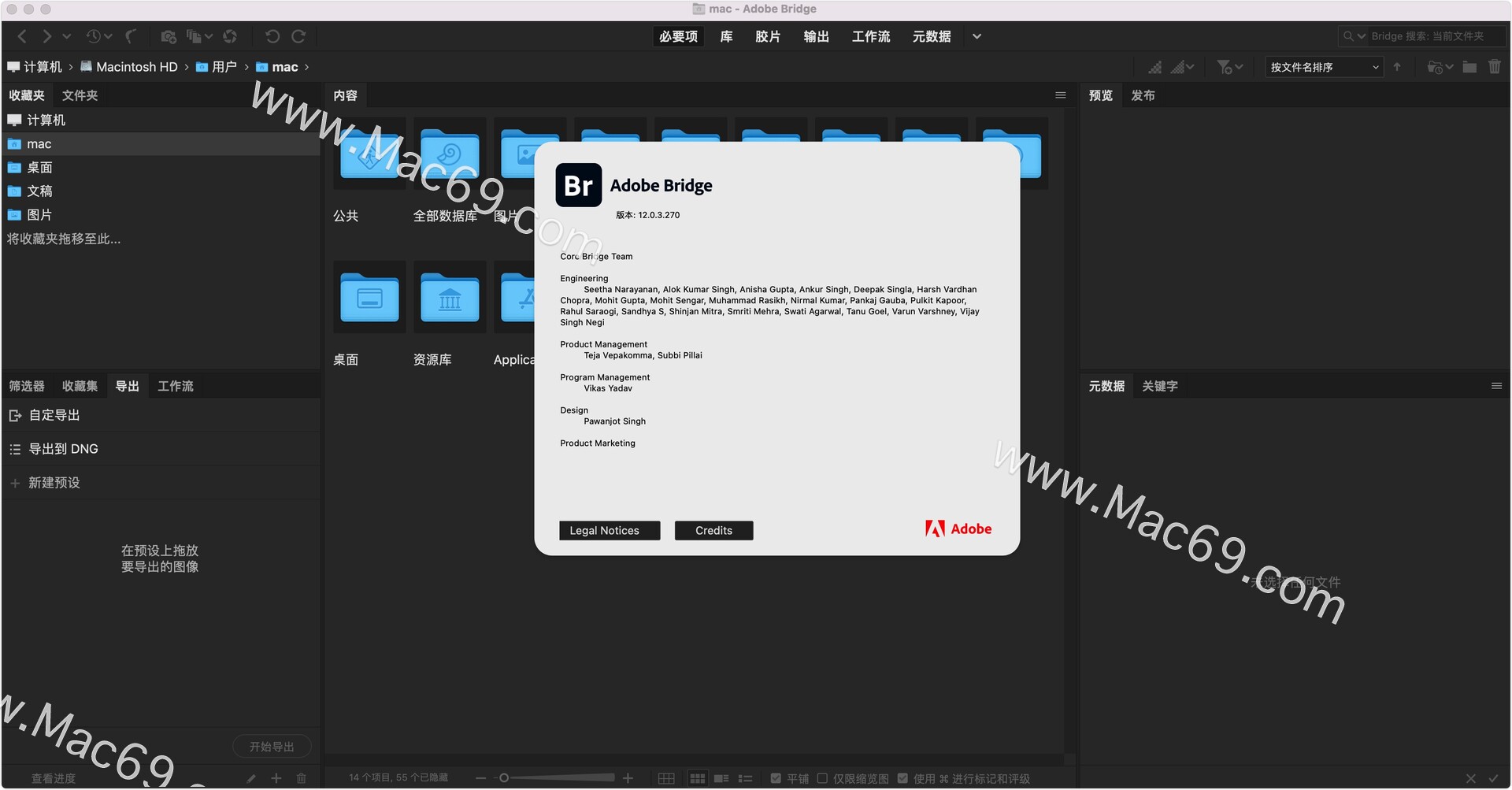Screen dimensions: 1512x790
Task: Open the Content panel menu icon
Action: pos(1061,95)
